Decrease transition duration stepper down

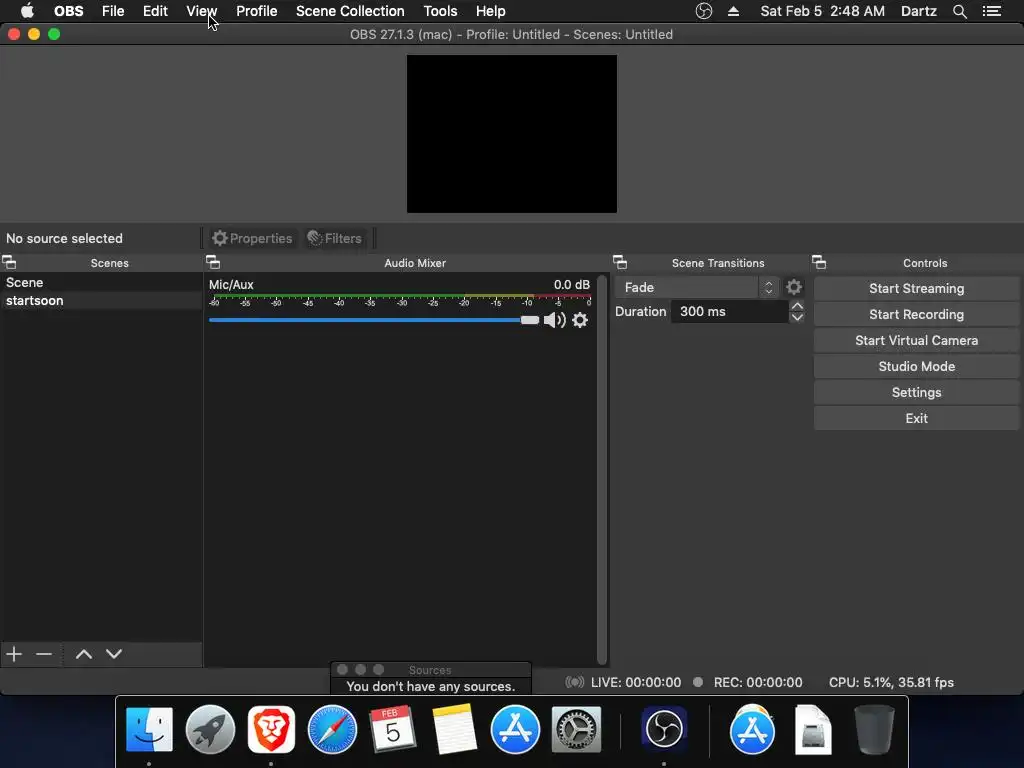[x=797, y=317]
